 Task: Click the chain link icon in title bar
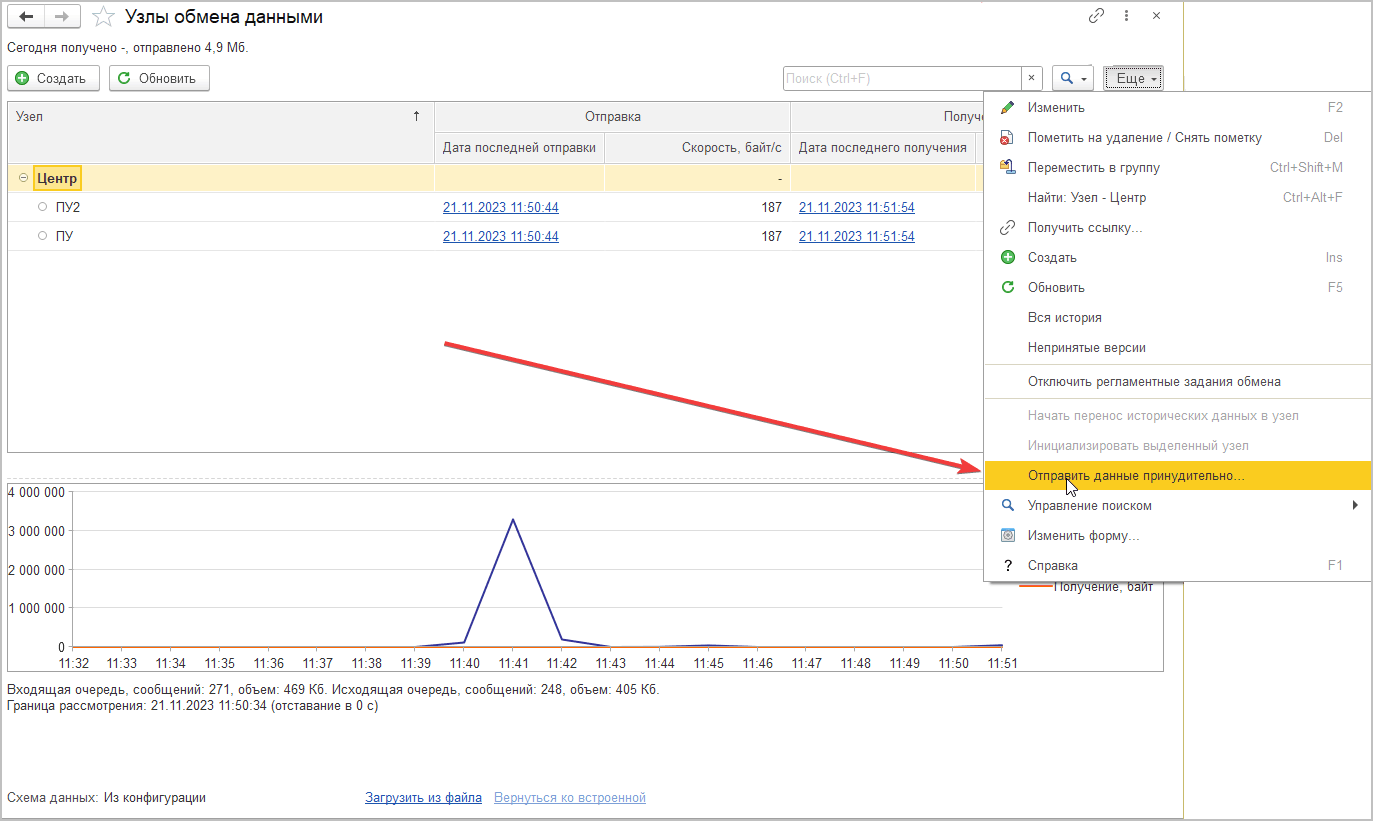1097,16
